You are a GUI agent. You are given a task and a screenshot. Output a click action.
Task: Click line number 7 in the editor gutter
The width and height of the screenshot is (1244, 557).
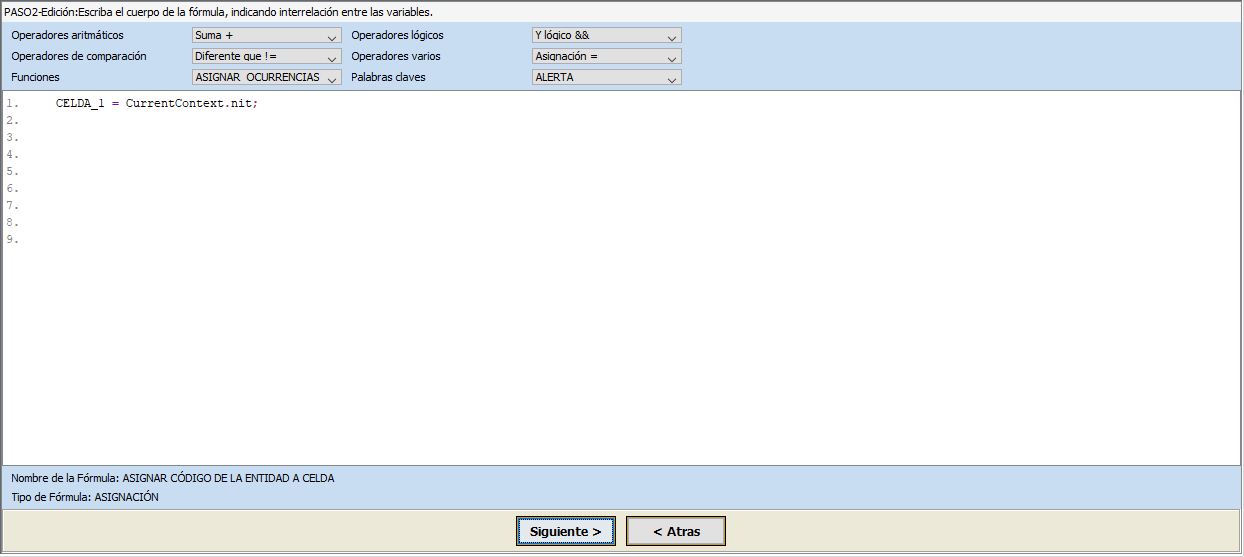pos(11,206)
